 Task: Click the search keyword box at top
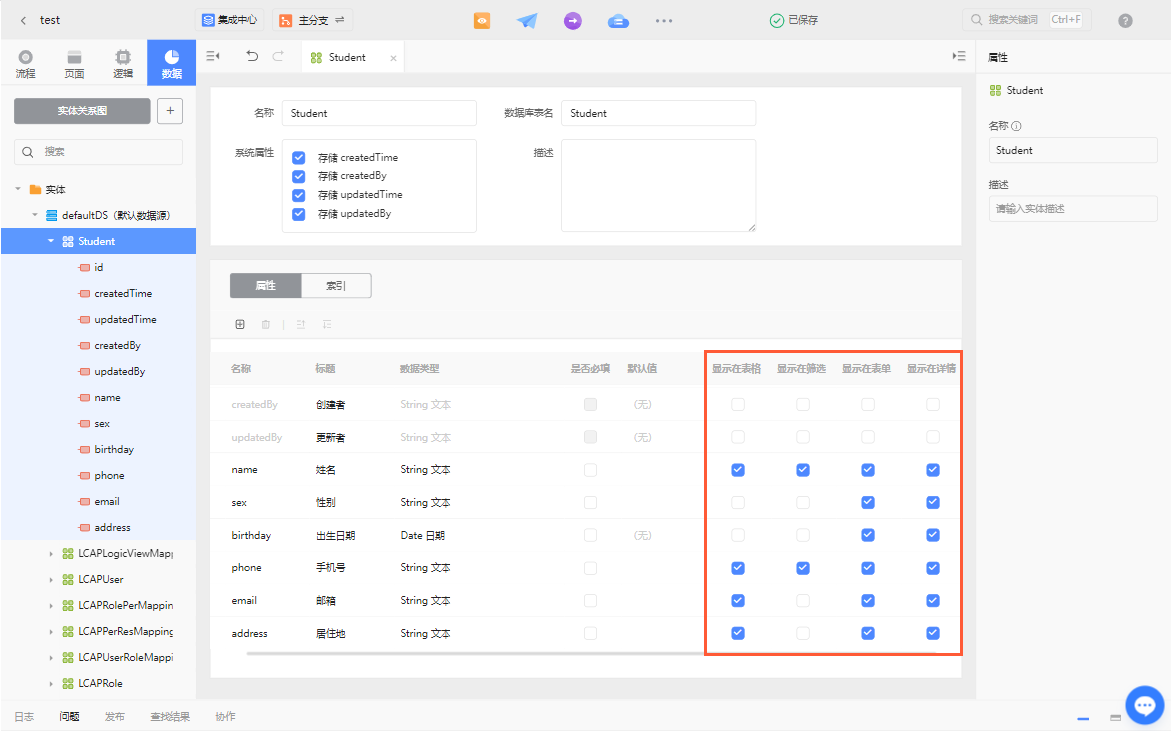pyautogui.click(x=1027, y=19)
